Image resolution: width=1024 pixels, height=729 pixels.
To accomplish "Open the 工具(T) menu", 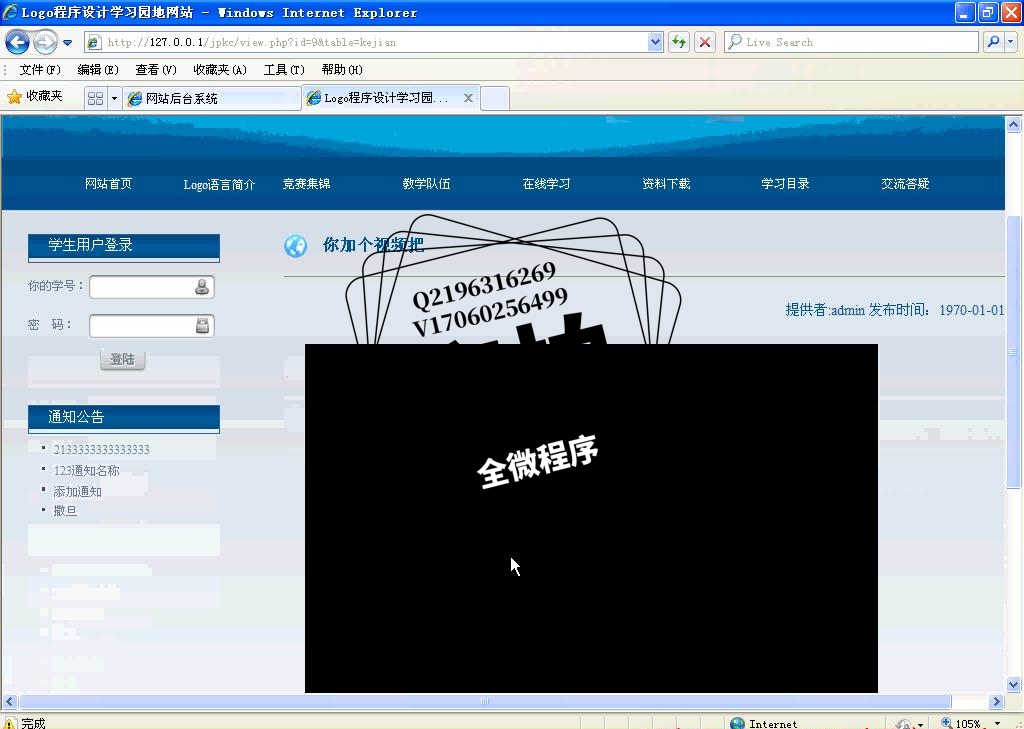I will click(284, 69).
